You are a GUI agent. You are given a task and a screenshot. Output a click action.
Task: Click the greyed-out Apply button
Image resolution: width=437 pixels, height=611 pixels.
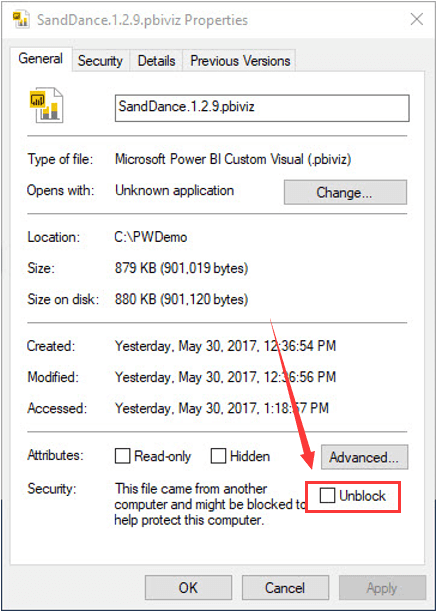(x=382, y=588)
